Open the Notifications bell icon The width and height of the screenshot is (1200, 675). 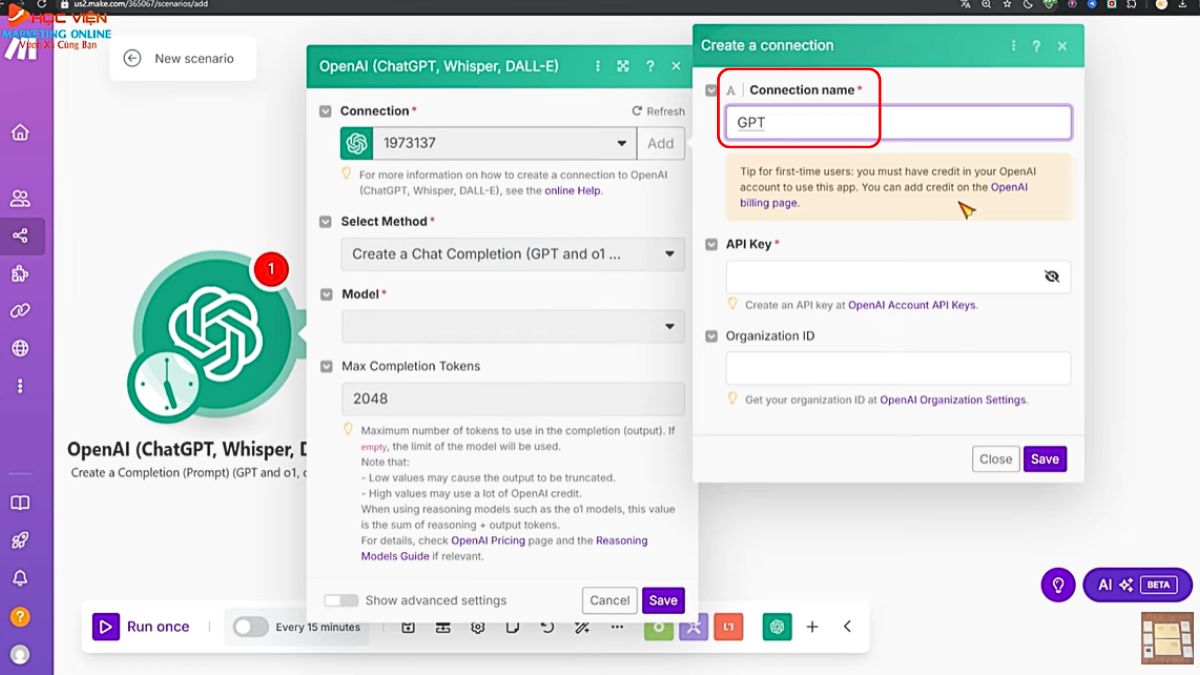(x=20, y=578)
